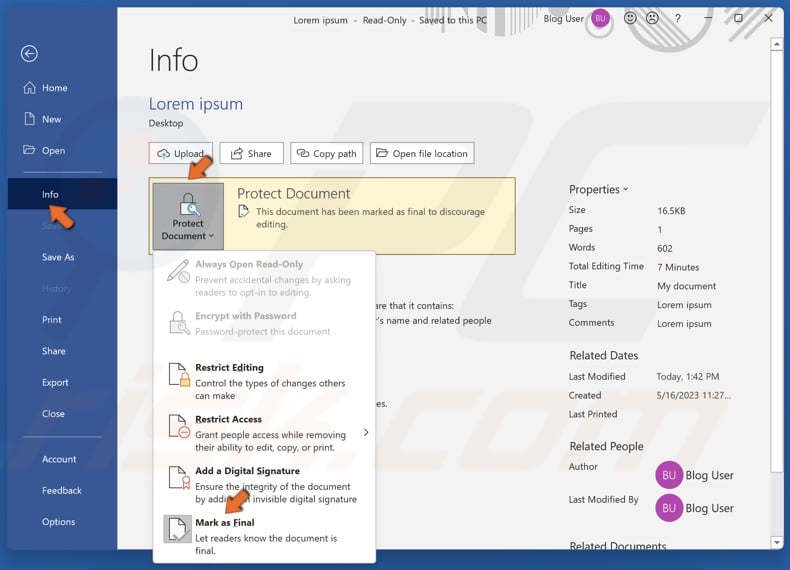Click the Open folder icon
Viewport: 790px width, 570px height.
tap(29, 150)
